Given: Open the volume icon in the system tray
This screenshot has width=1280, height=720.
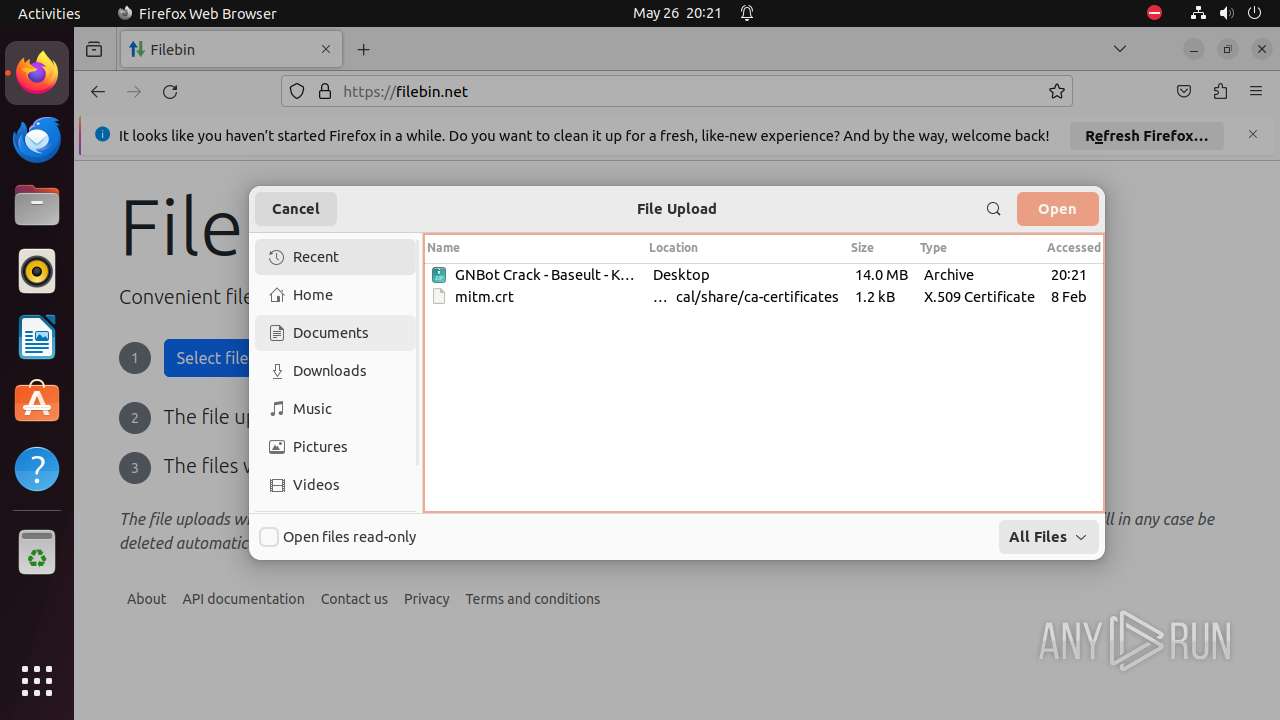Looking at the screenshot, I should click(1227, 13).
